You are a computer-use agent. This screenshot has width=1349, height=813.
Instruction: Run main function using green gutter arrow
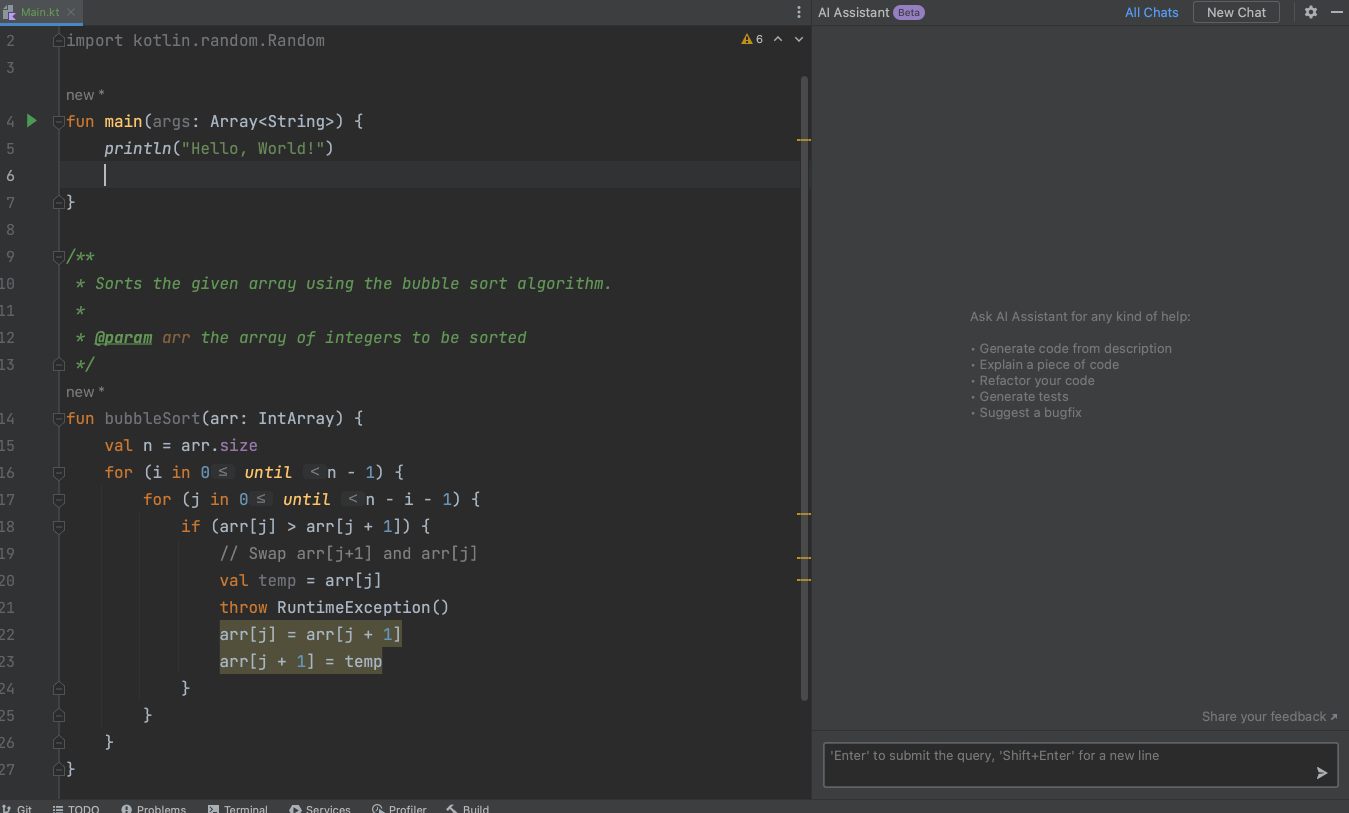point(32,121)
